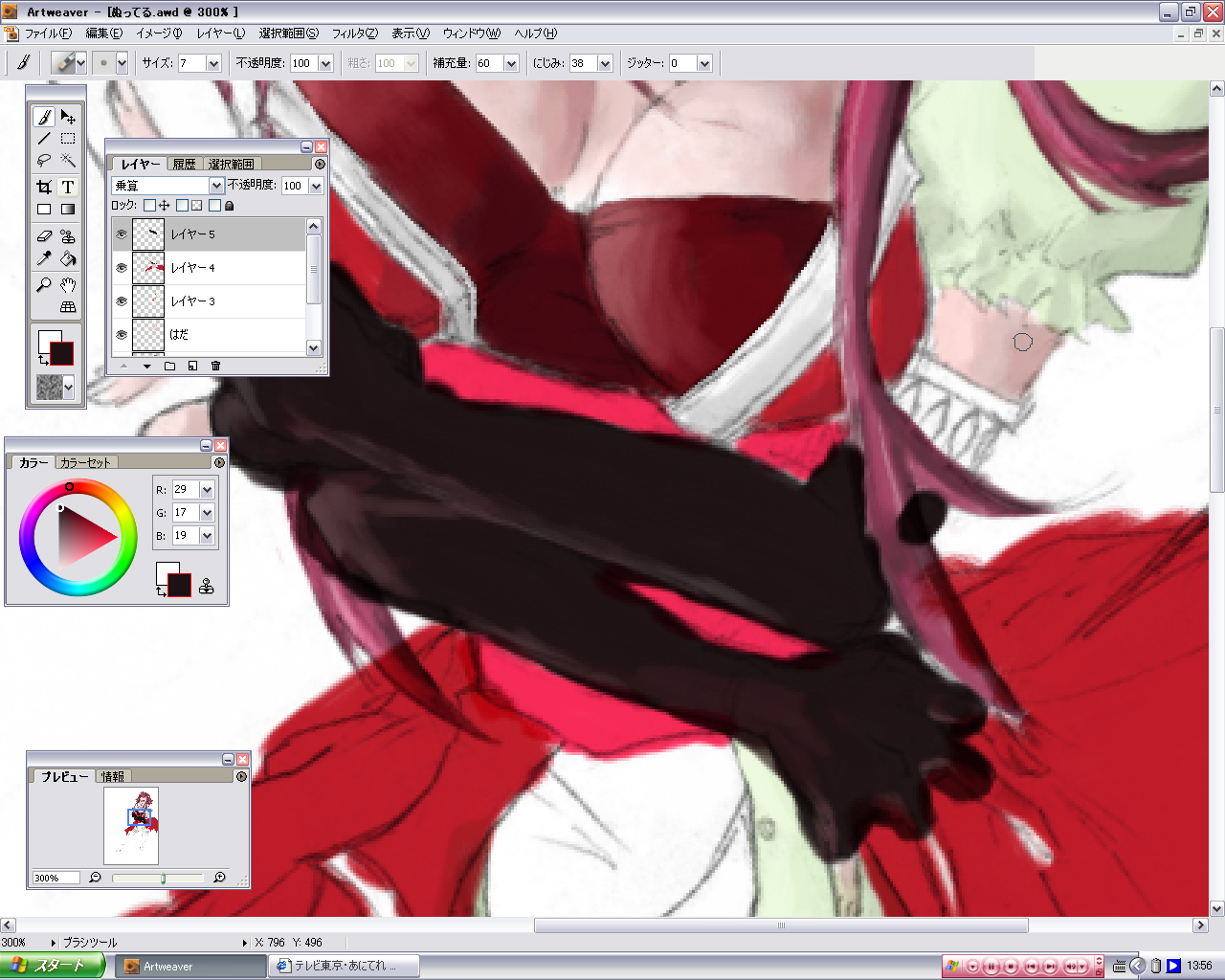Viewport: 1225px width, 980px height.
Task: Open the ファイル(F) menu
Action: pyautogui.click(x=48, y=33)
